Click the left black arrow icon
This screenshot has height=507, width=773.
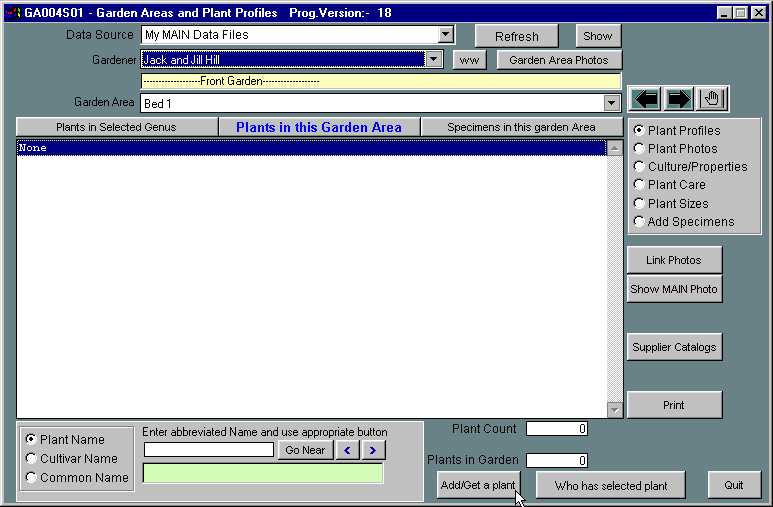coord(645,99)
